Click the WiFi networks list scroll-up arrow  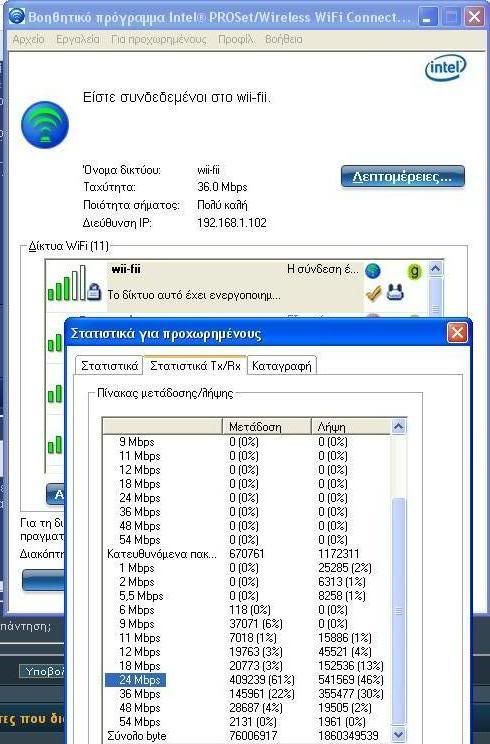(435, 269)
